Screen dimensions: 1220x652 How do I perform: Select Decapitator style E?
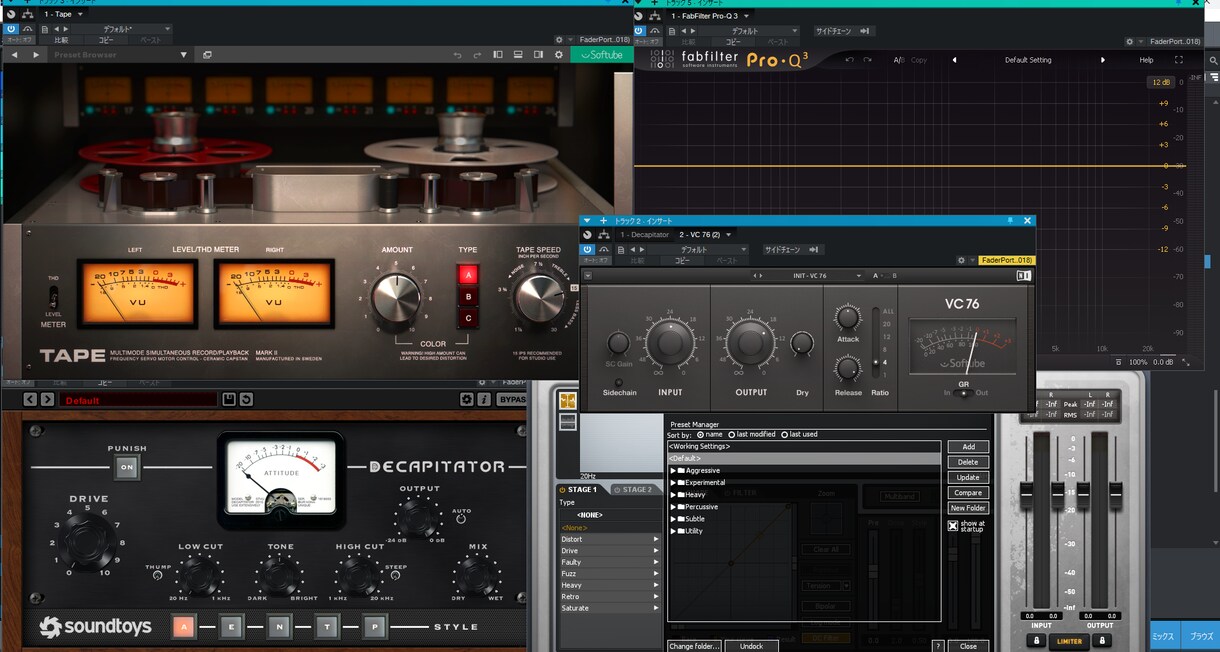coord(230,627)
